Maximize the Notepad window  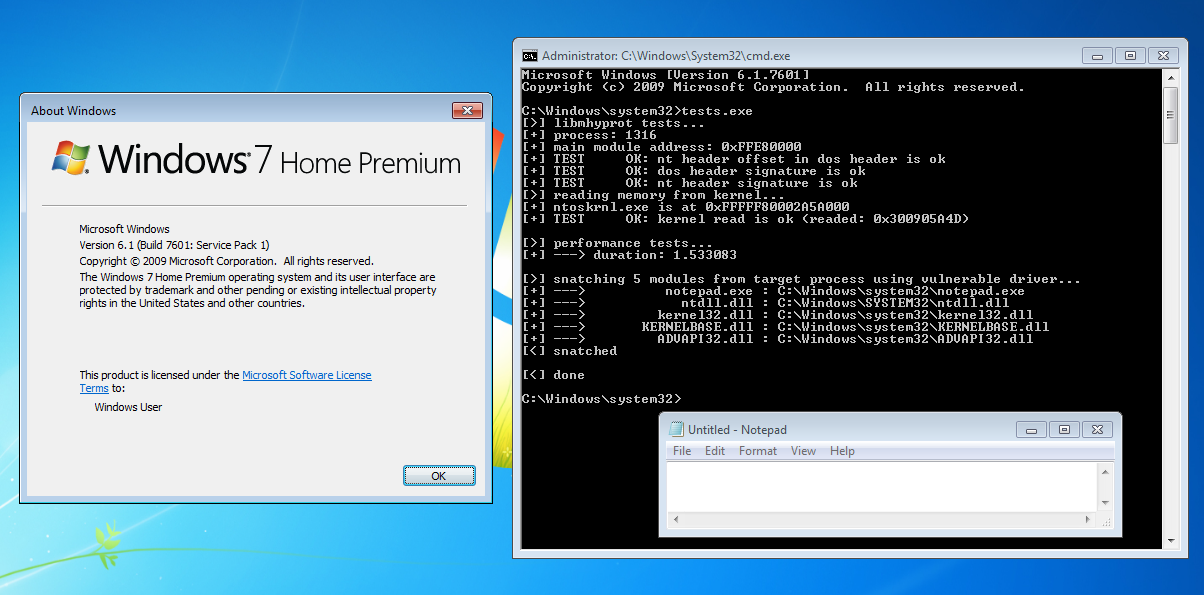(x=1064, y=429)
